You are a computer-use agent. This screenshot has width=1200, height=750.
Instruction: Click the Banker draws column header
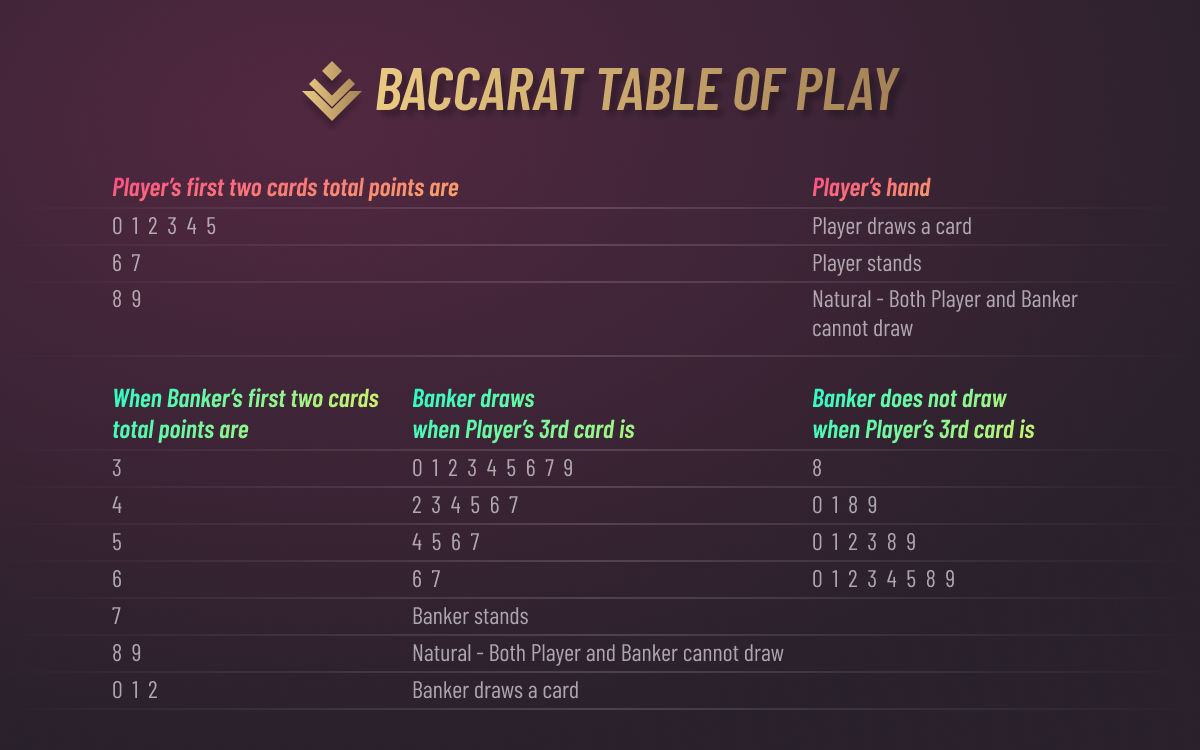(524, 414)
